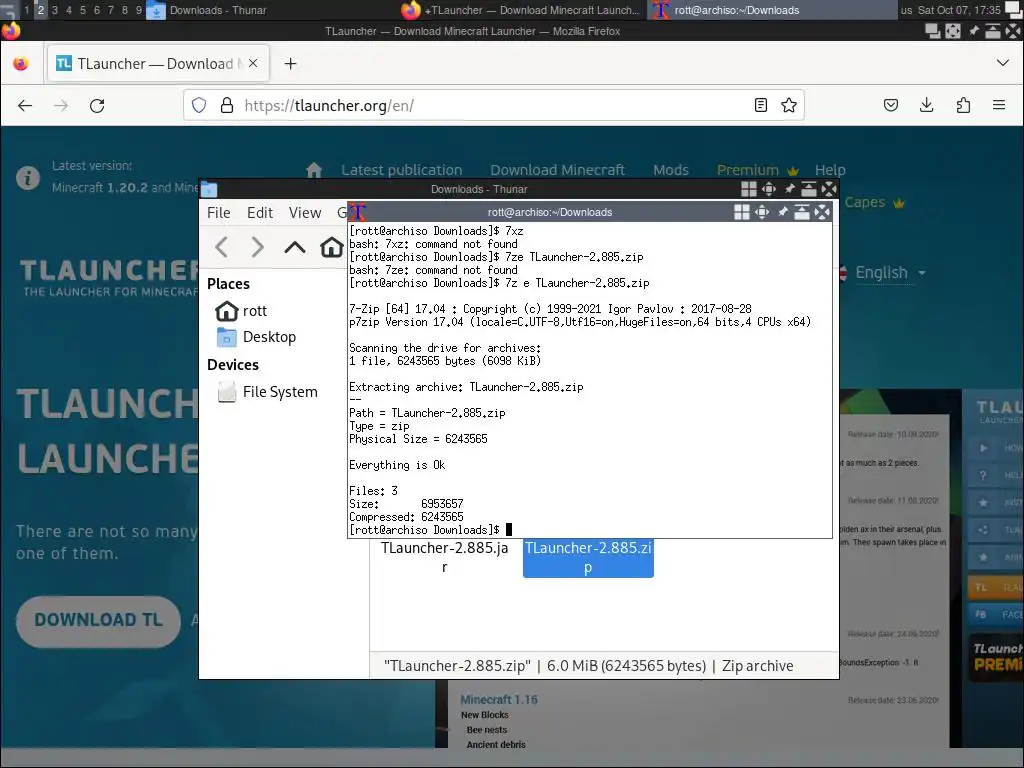This screenshot has height=768, width=1024.
Task: Open a new Firefox tab
Action: (291, 63)
